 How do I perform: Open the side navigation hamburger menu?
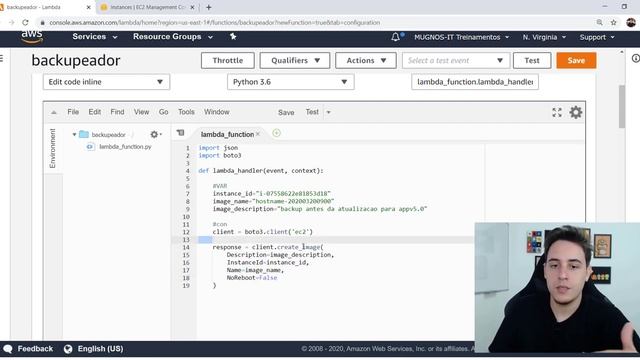pos(2,58)
